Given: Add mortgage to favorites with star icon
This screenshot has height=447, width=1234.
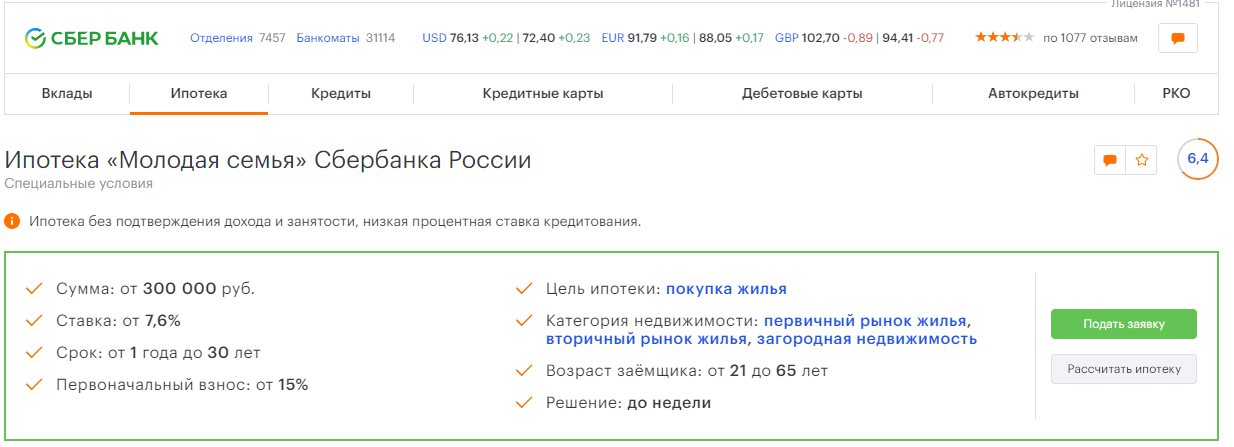Looking at the screenshot, I should (x=1141, y=159).
